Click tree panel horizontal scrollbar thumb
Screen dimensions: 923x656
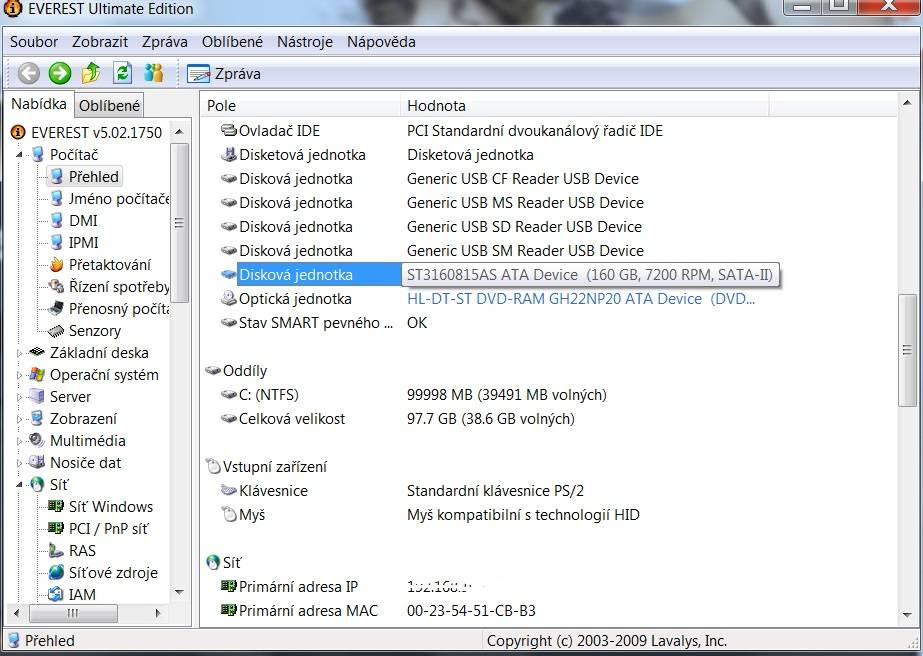pyautogui.click(x=73, y=613)
